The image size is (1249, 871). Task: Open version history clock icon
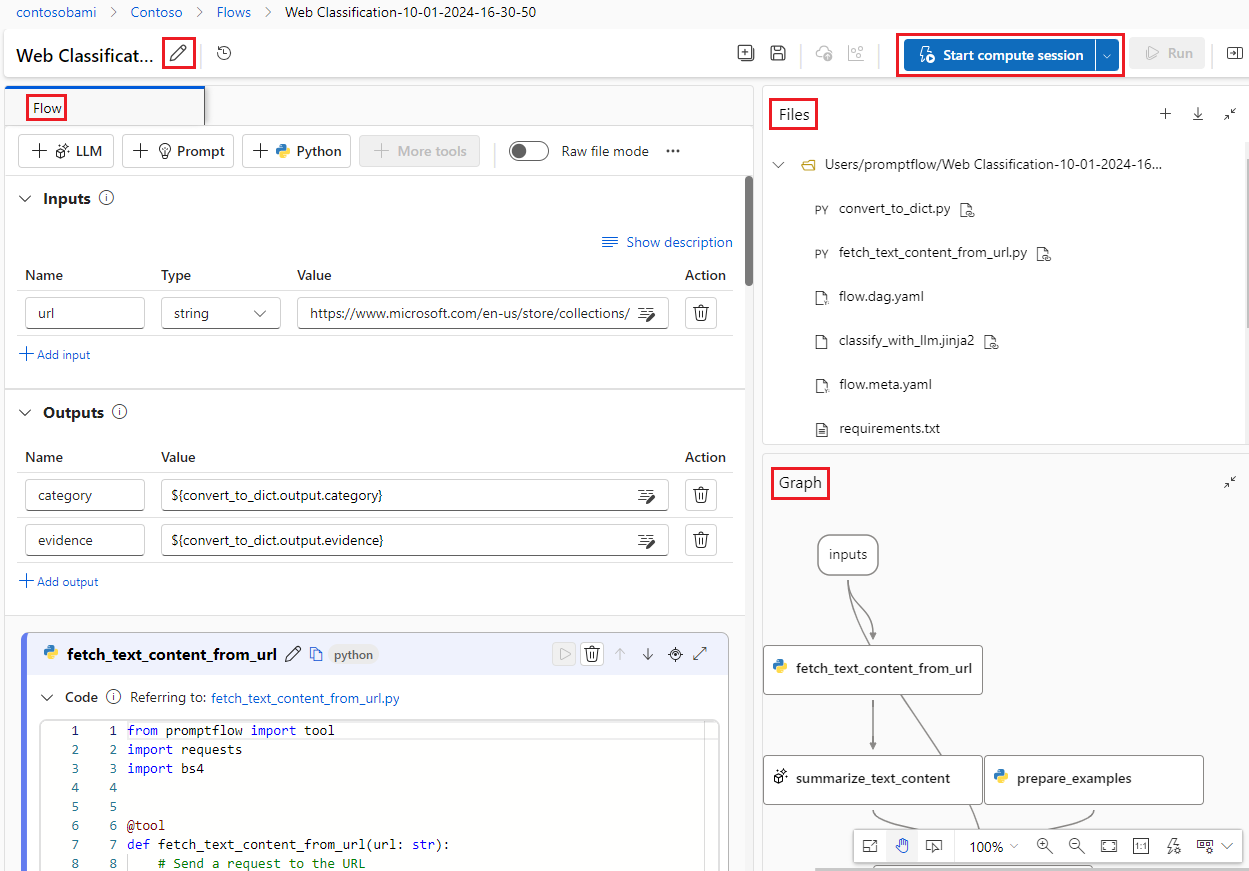point(224,54)
